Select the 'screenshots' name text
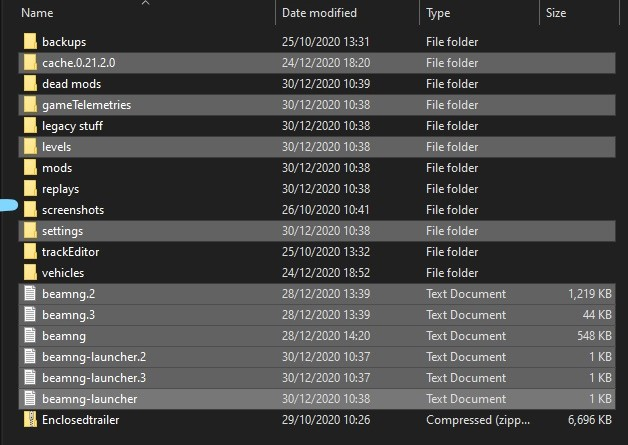This screenshot has width=628, height=445. (x=73, y=210)
